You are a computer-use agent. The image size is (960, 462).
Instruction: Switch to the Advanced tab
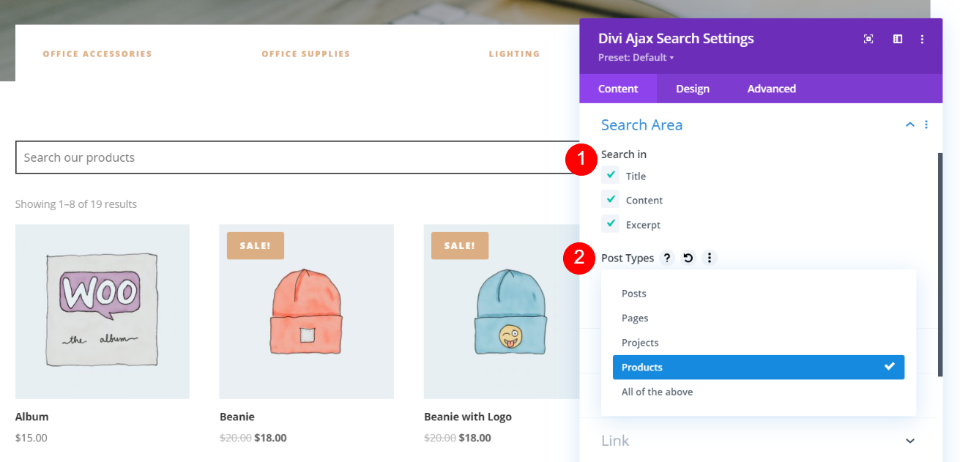click(771, 89)
